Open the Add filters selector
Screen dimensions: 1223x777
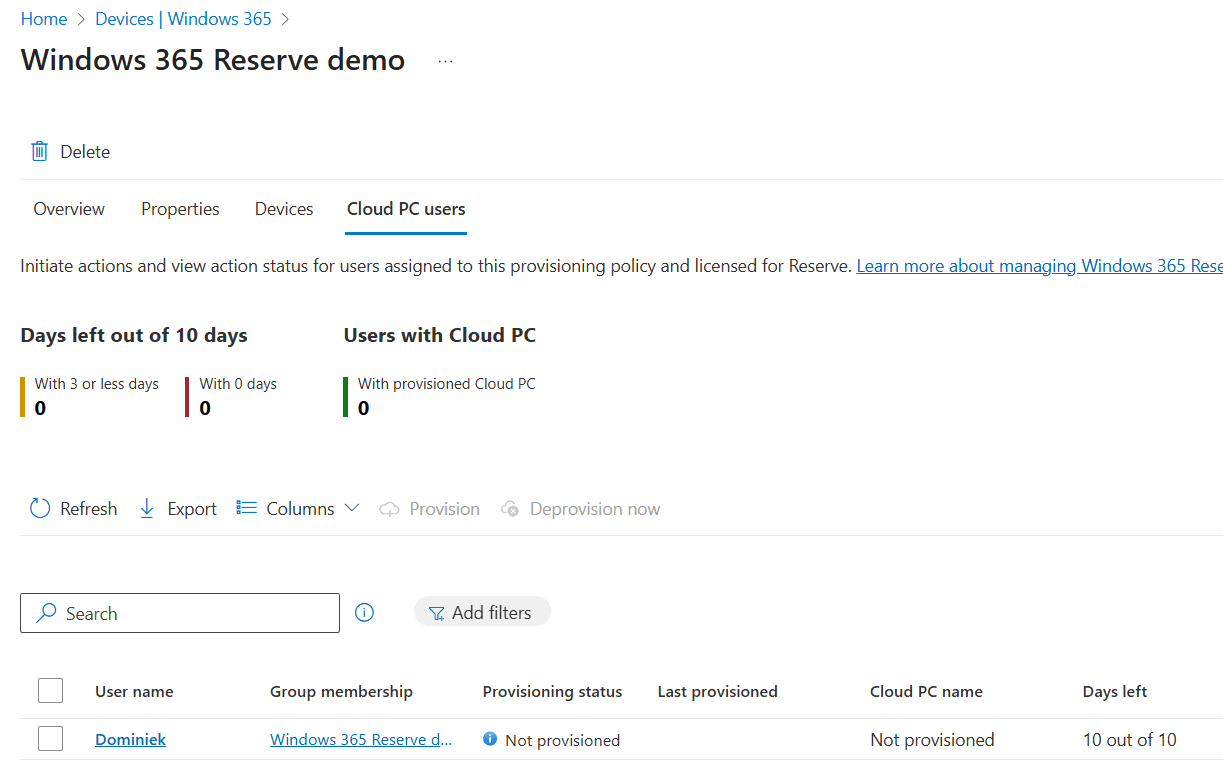[482, 613]
